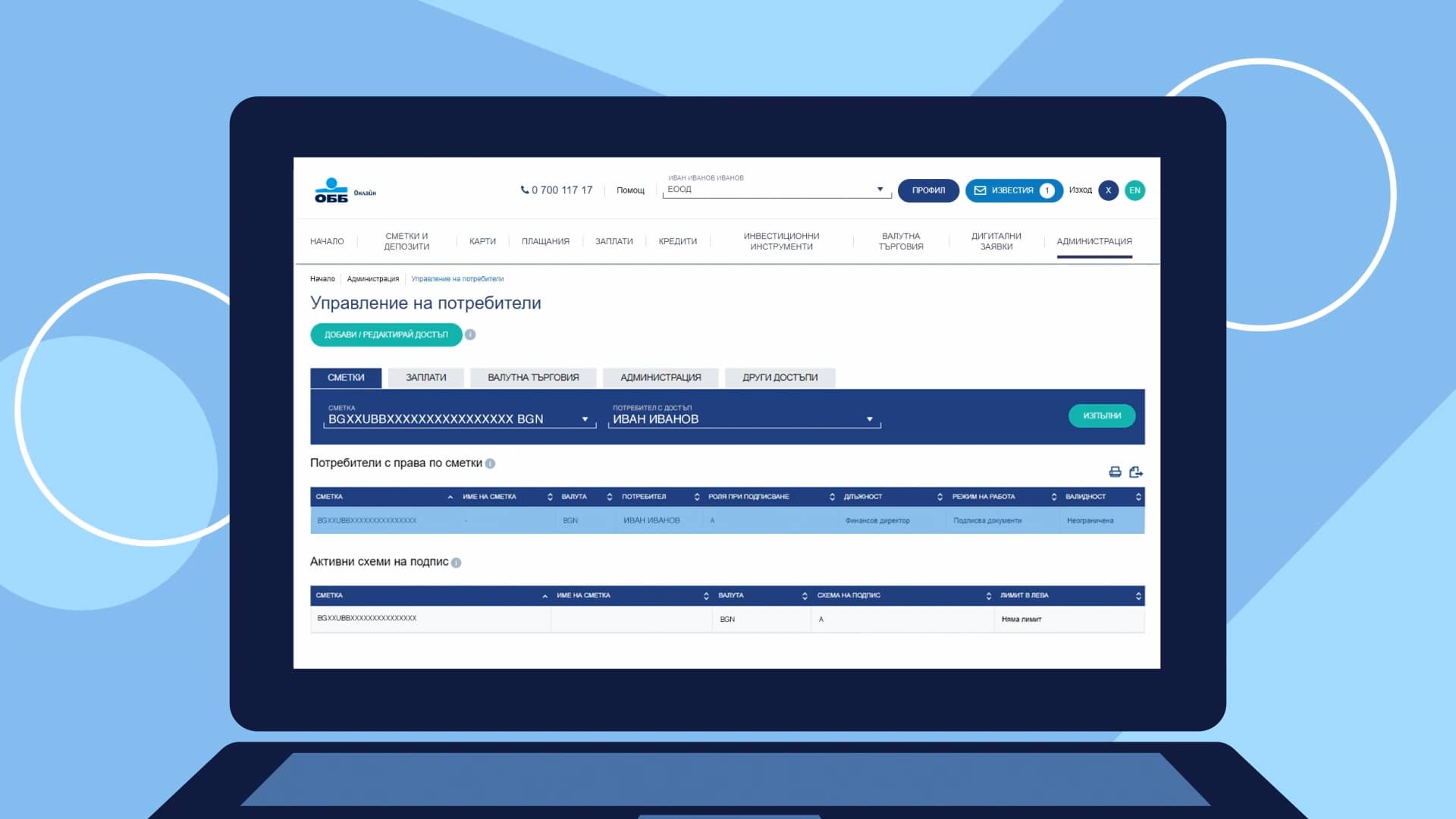Image resolution: width=1456 pixels, height=819 pixels.
Task: Toggle sorting on ИМЕ НА СМЕТКА column
Action: (551, 497)
